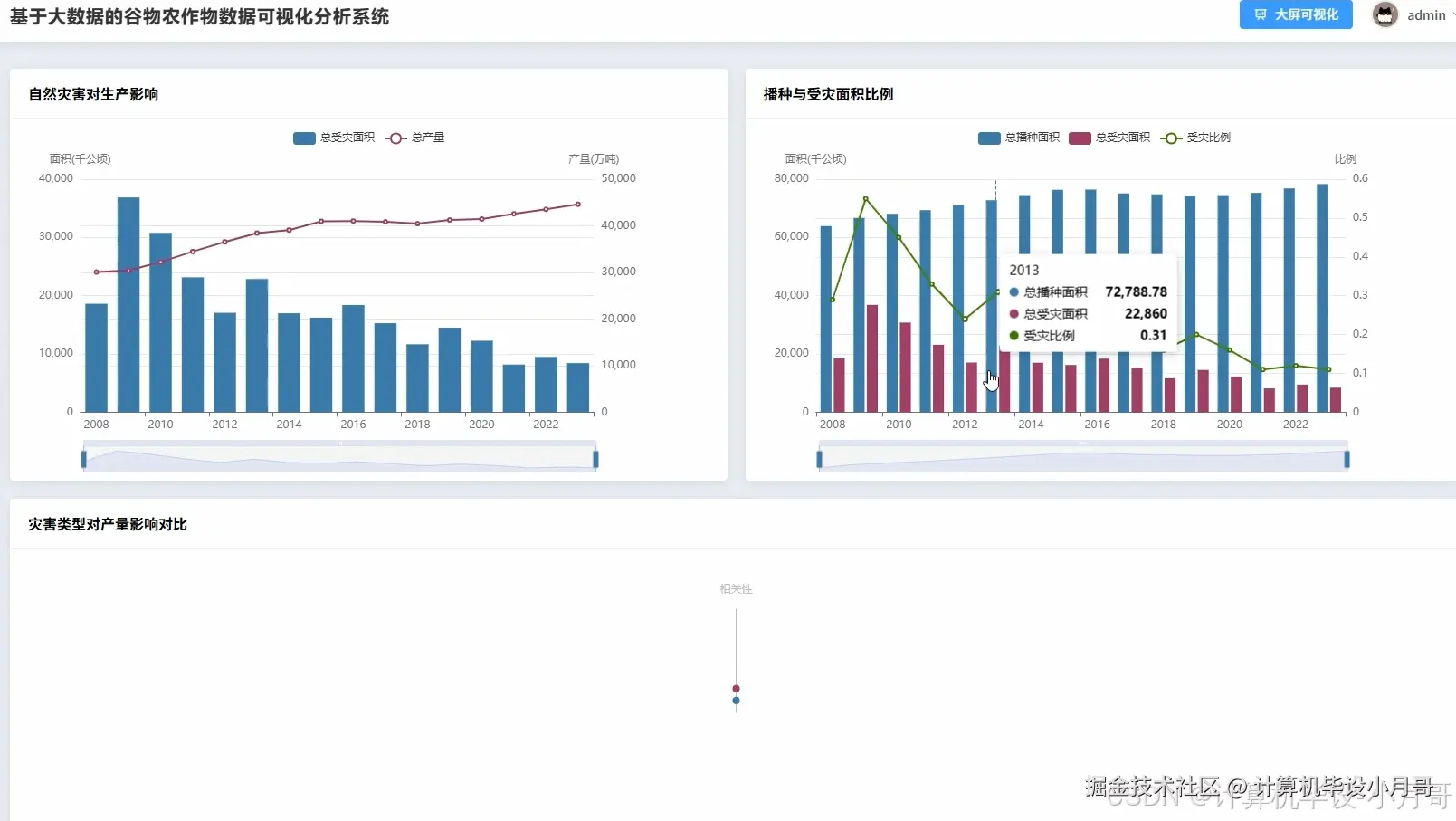Click the last blue 总播种面积 bar

pos(1322,298)
